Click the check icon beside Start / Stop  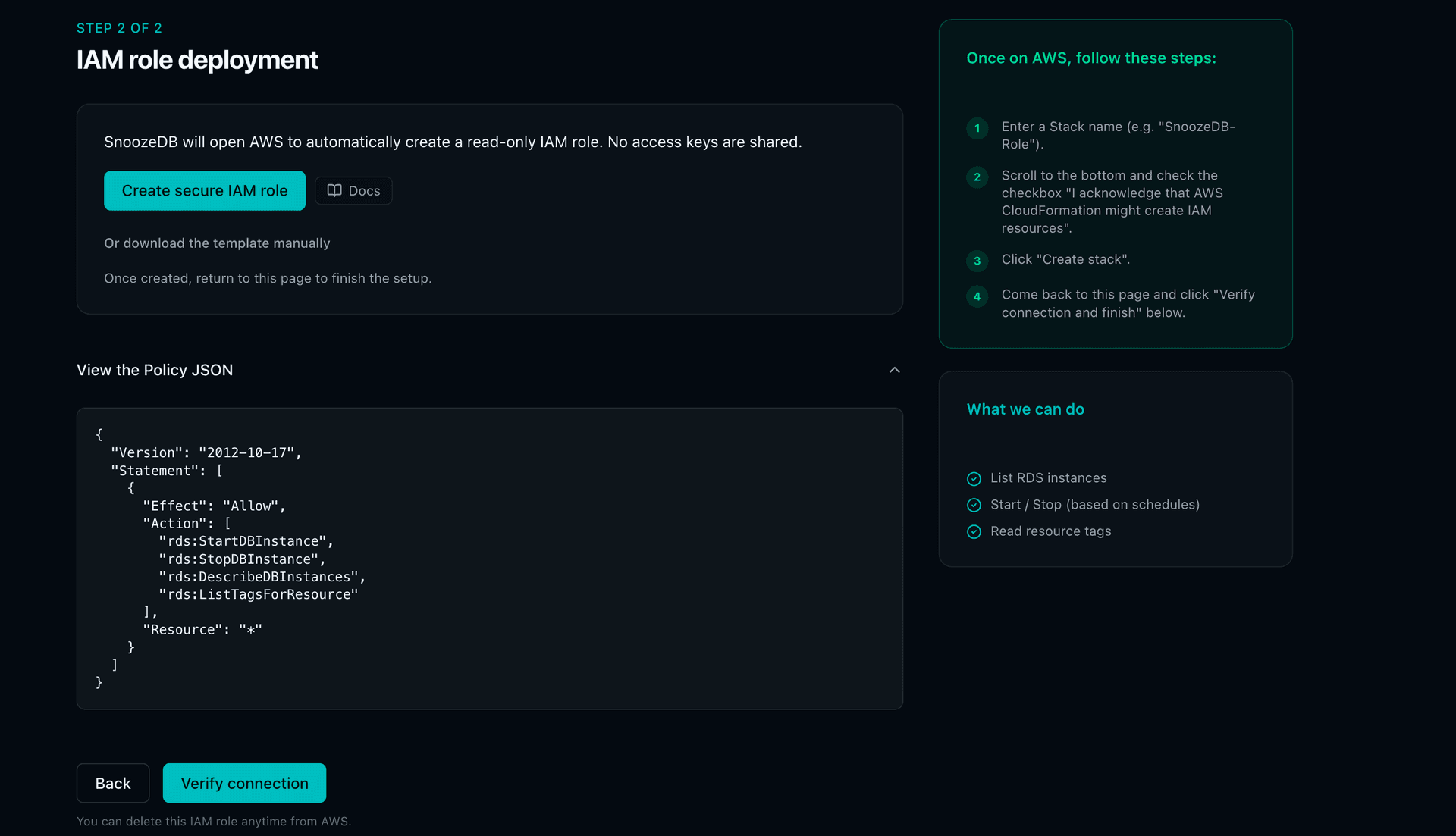(x=974, y=505)
